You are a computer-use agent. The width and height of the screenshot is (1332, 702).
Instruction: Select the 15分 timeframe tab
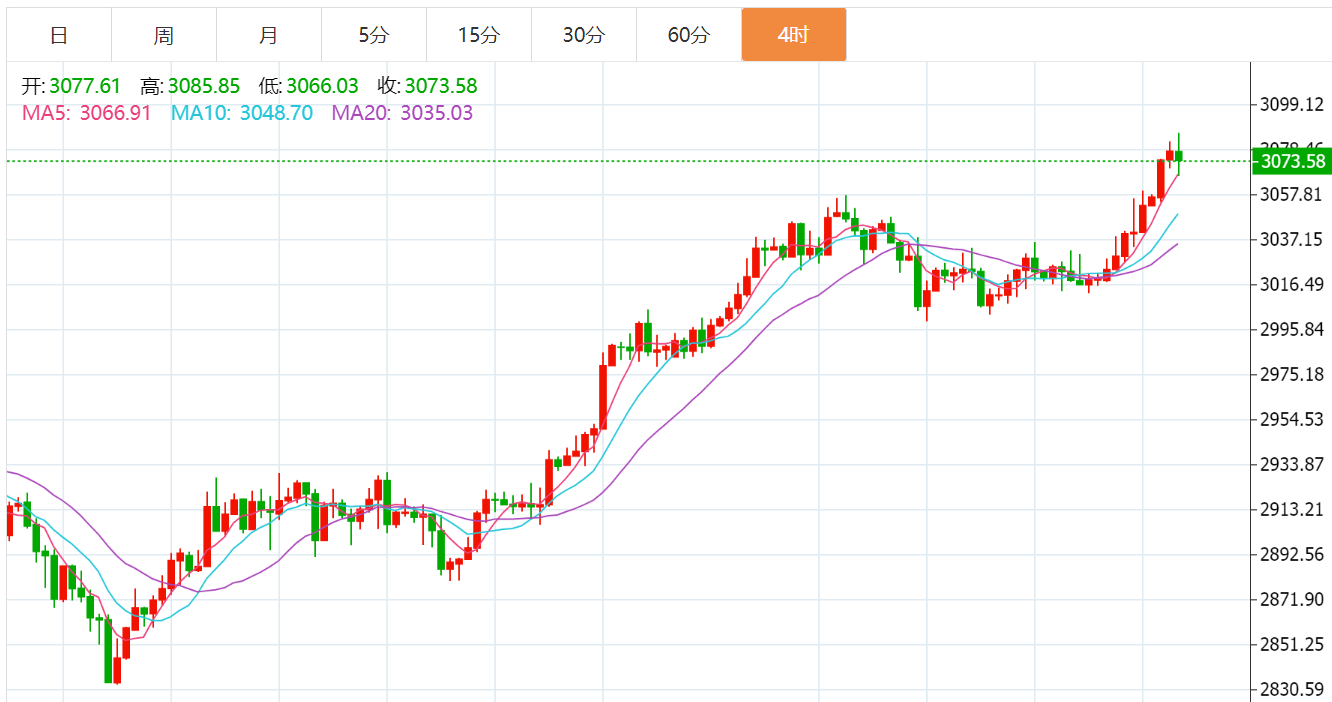click(479, 35)
